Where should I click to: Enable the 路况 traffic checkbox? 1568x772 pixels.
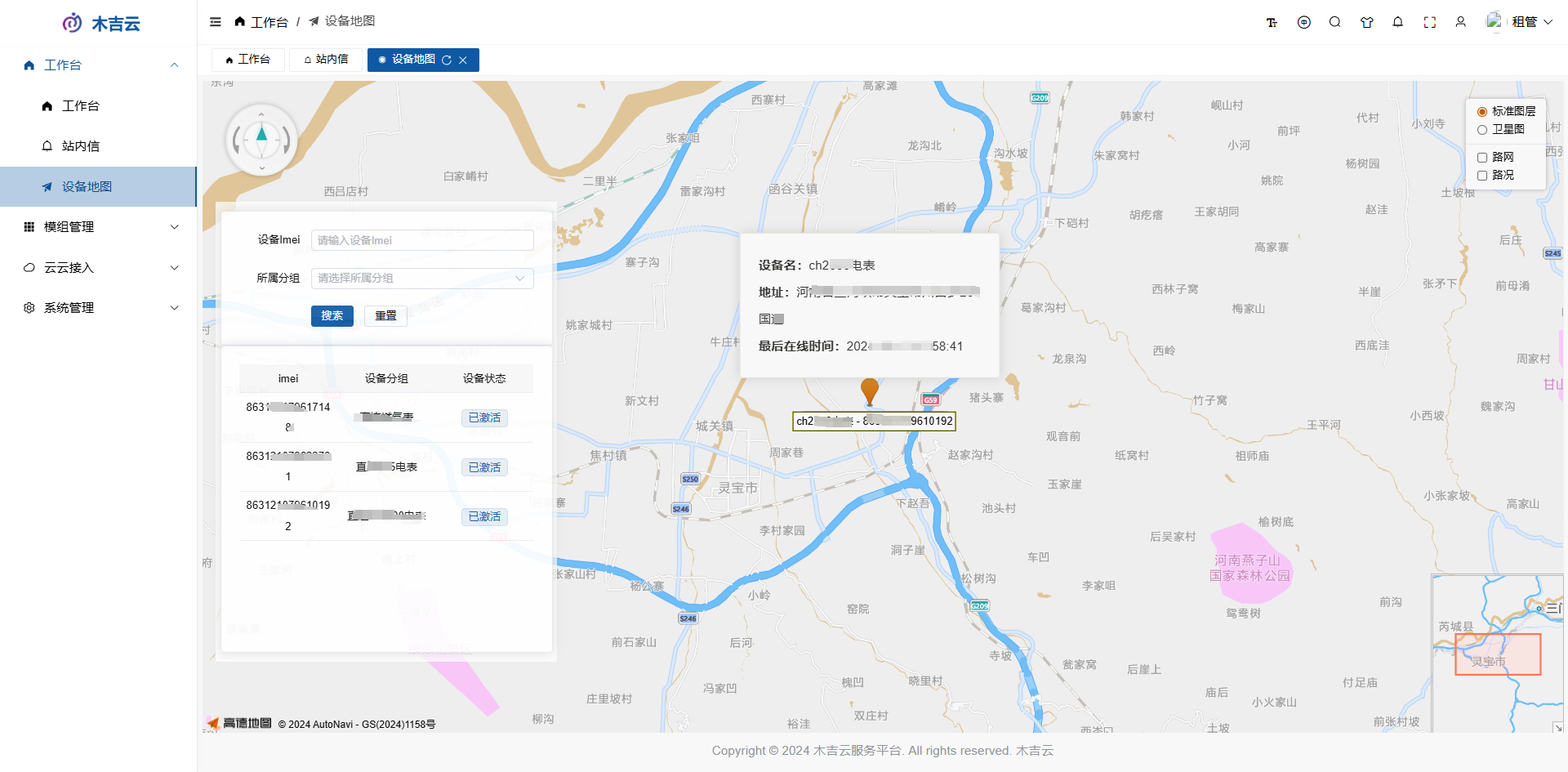point(1482,176)
